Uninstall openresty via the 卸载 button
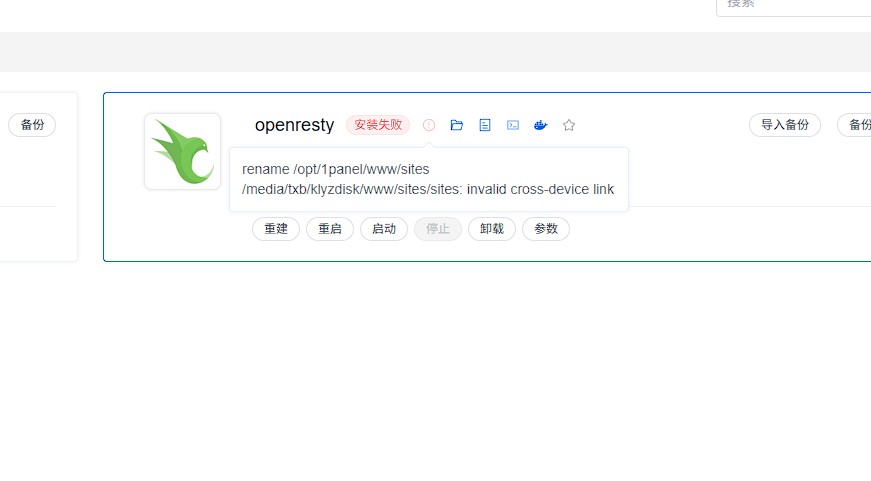Image resolution: width=871 pixels, height=481 pixels. (492, 229)
